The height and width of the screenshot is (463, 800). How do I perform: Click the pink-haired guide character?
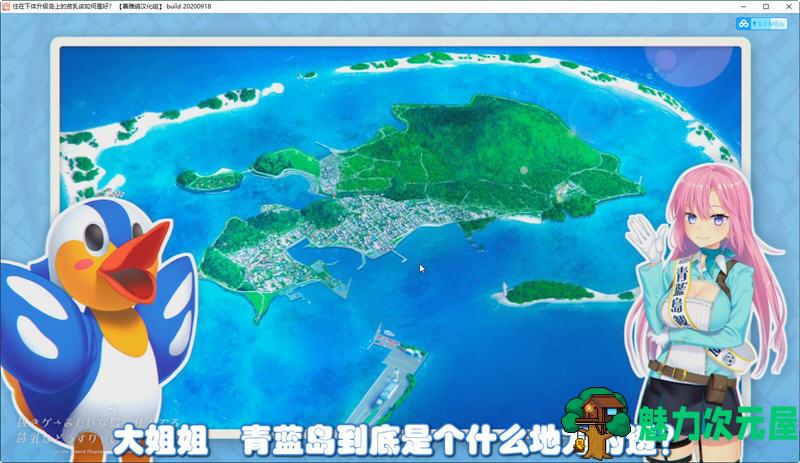click(x=709, y=311)
